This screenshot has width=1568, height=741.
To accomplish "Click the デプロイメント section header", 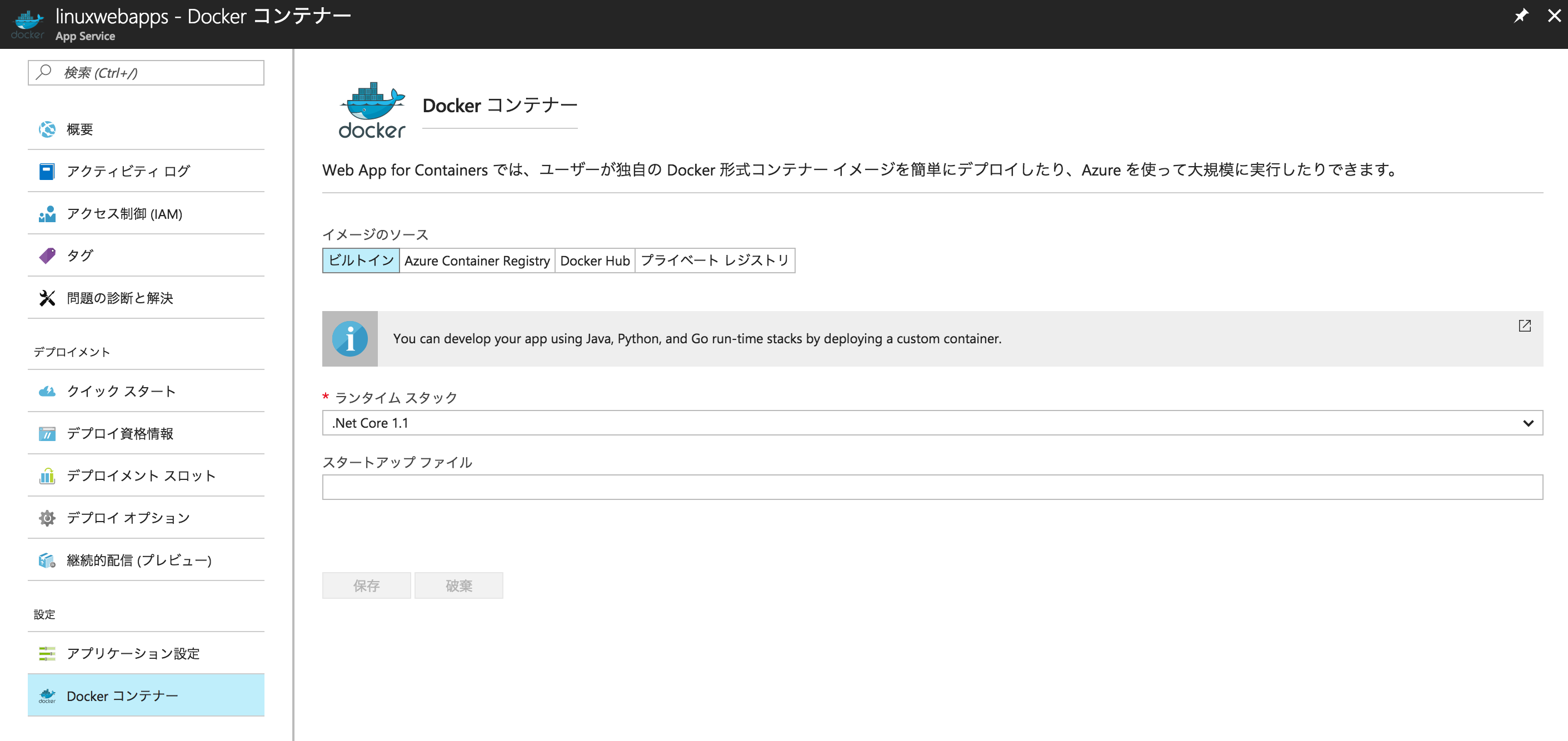I will (x=72, y=352).
